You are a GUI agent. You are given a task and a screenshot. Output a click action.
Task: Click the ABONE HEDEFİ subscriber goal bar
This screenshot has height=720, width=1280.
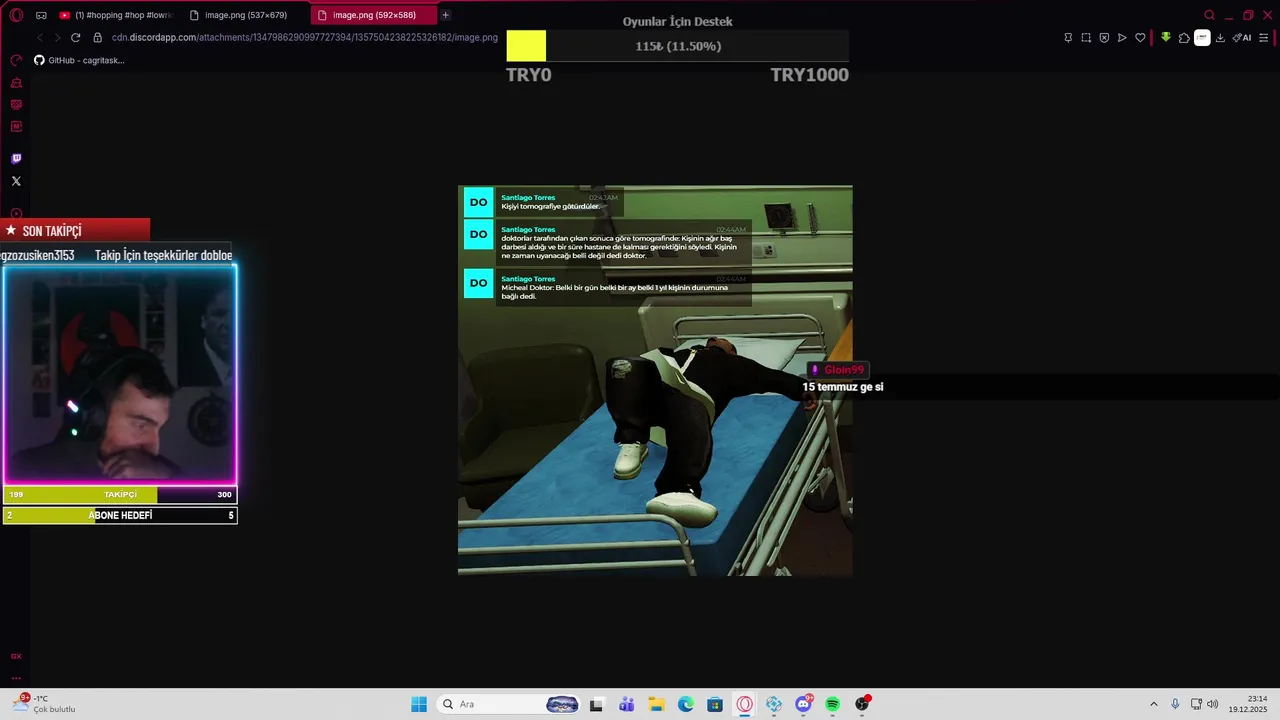(120, 515)
